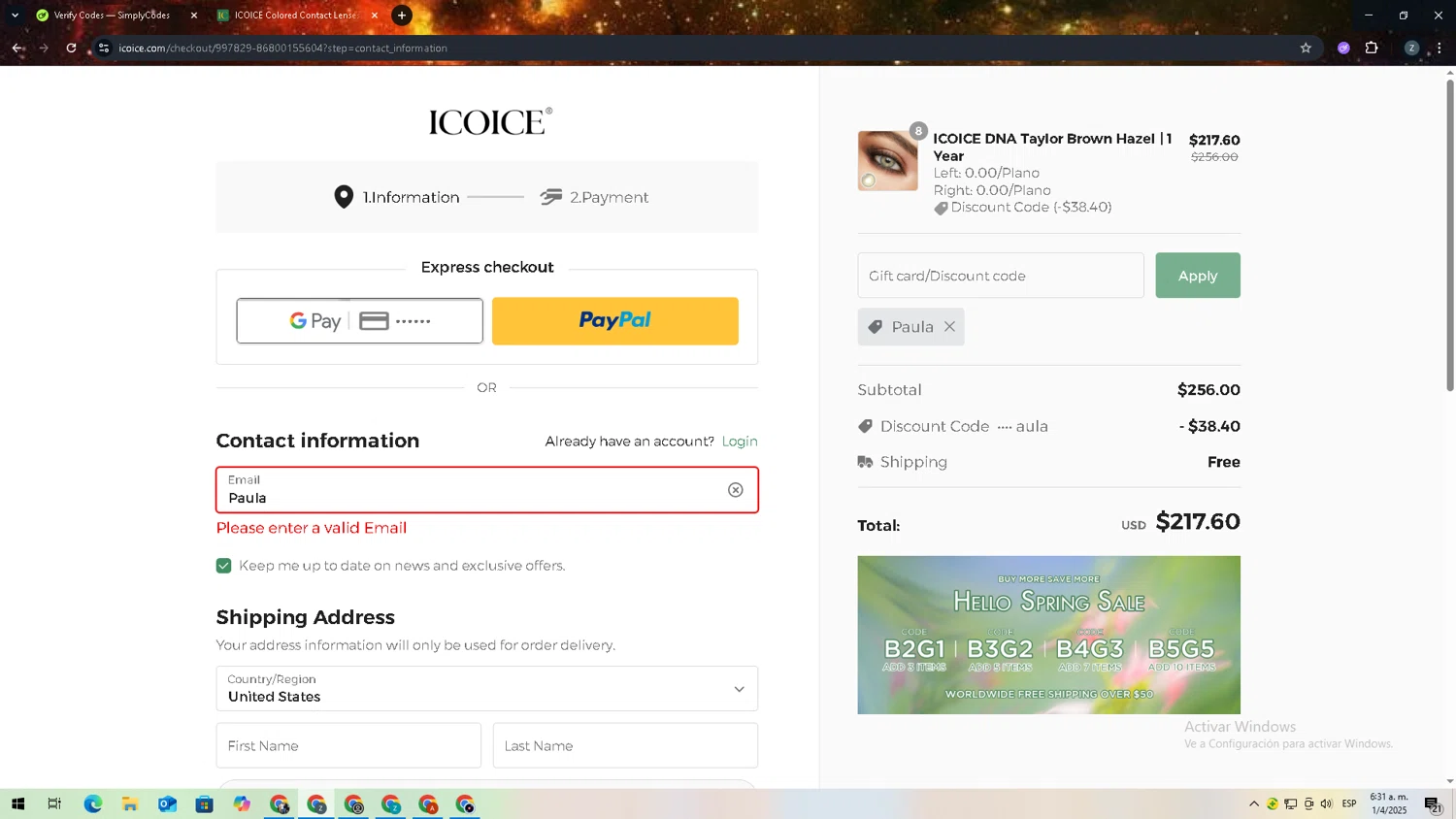The height and width of the screenshot is (819, 1456).
Task: View site information icon in address bar
Action: click(104, 48)
